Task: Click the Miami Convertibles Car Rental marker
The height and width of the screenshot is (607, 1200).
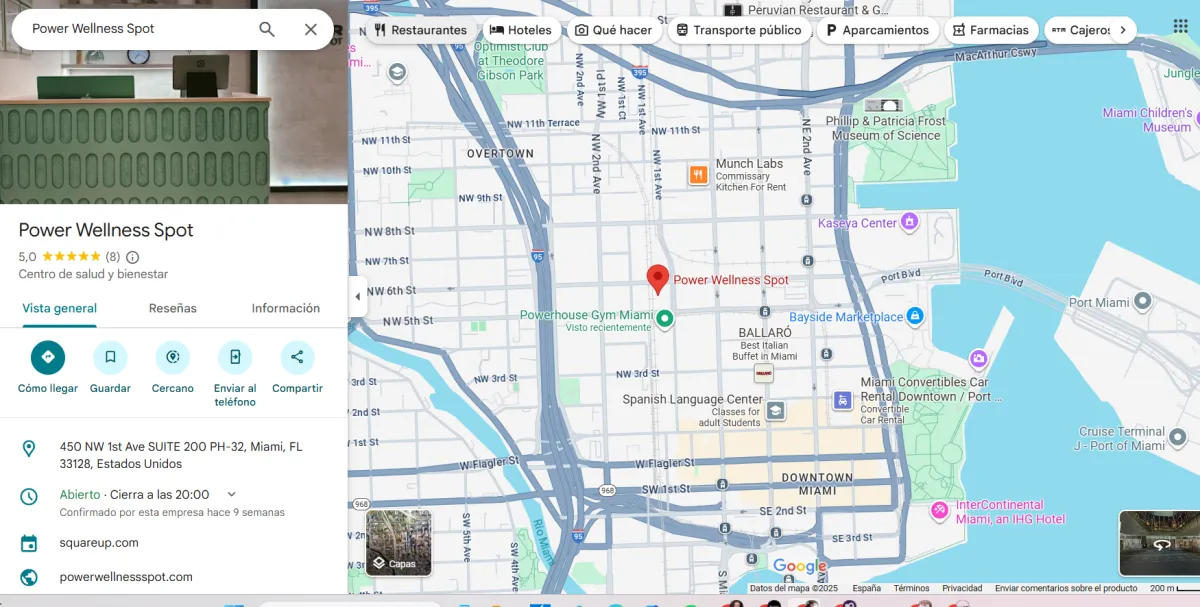Action: coord(843,400)
